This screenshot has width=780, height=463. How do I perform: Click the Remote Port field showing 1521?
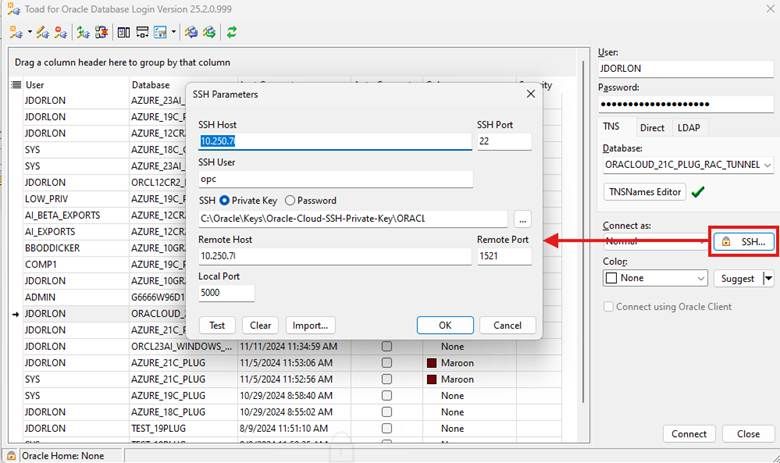click(x=504, y=256)
